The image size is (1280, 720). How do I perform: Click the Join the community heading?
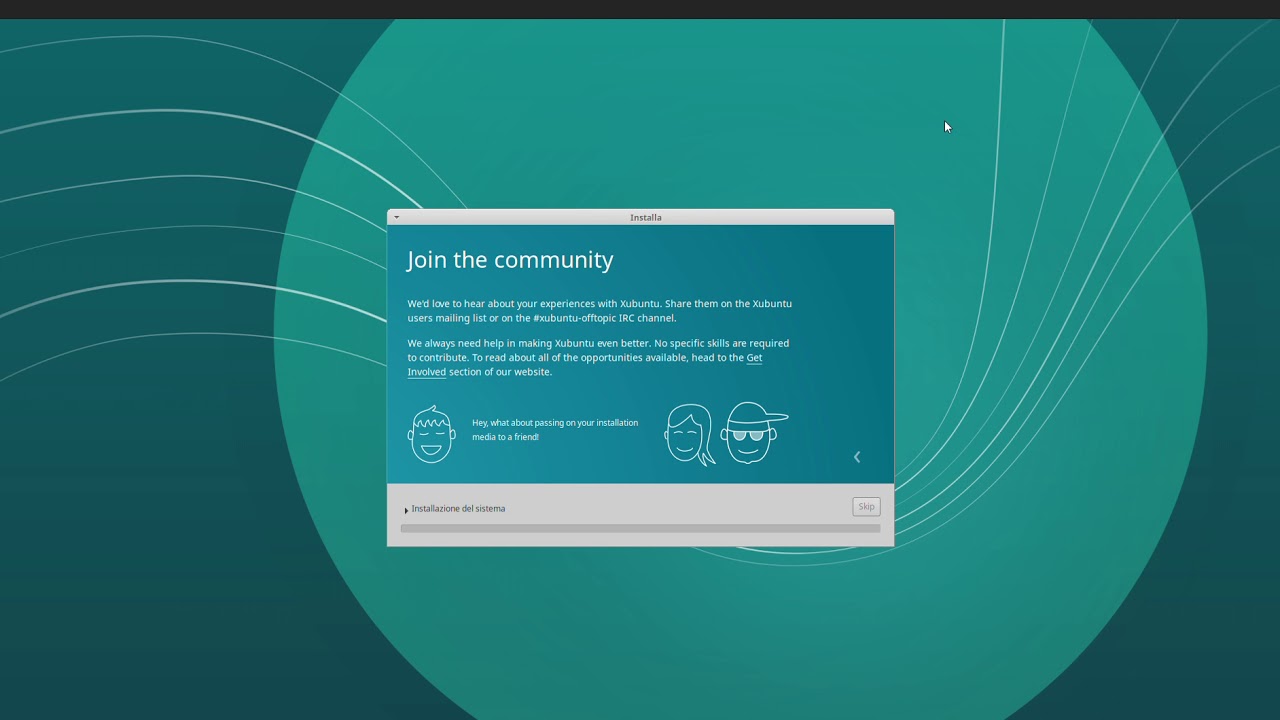[x=510, y=260]
